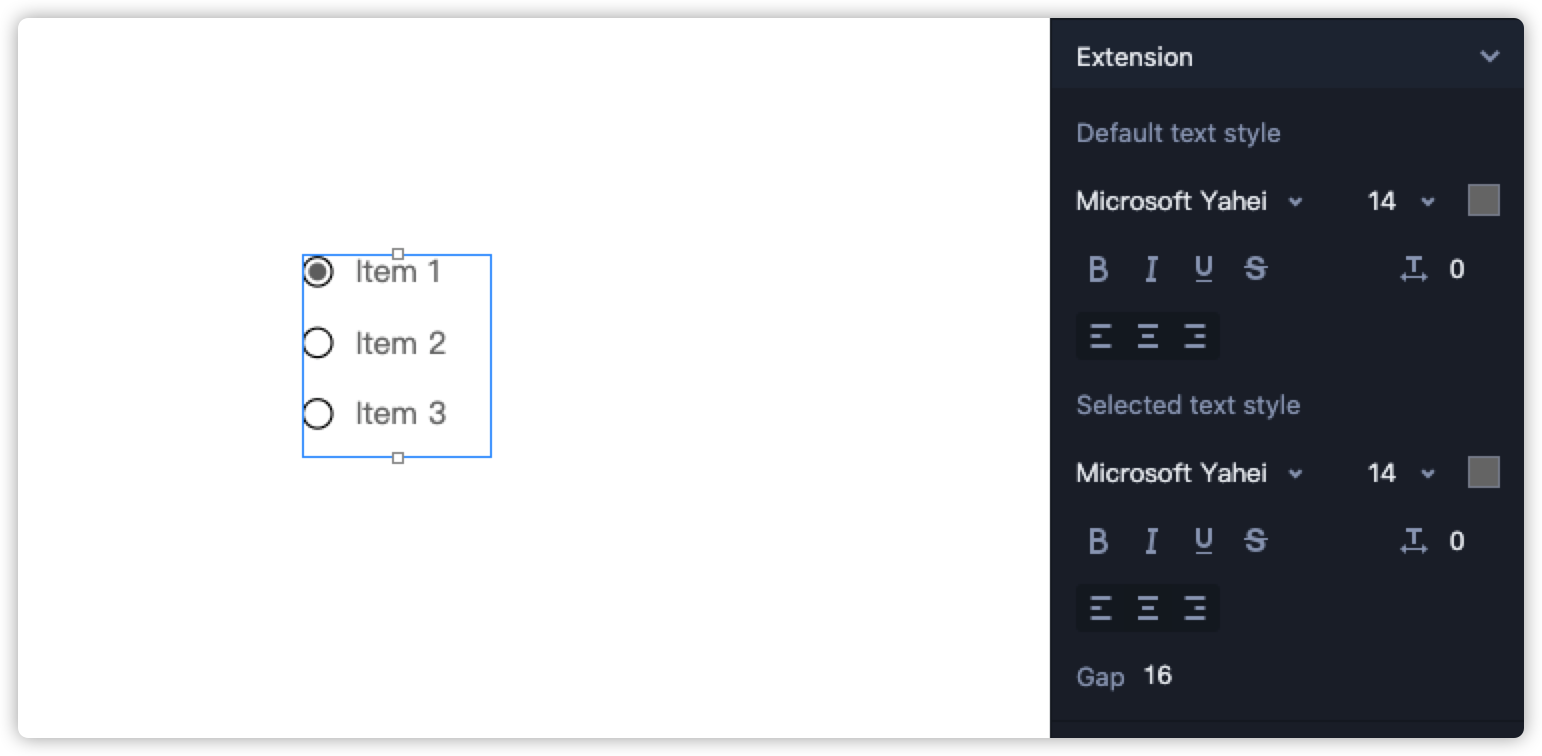Image resolution: width=1542 pixels, height=756 pixels.
Task: Center-align the default text
Action: pos(1148,336)
